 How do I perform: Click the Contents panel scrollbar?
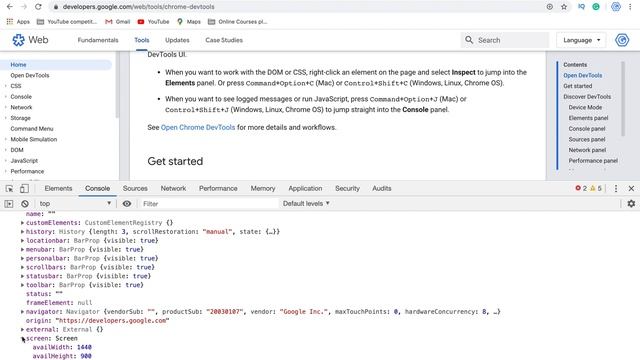[x=623, y=99]
